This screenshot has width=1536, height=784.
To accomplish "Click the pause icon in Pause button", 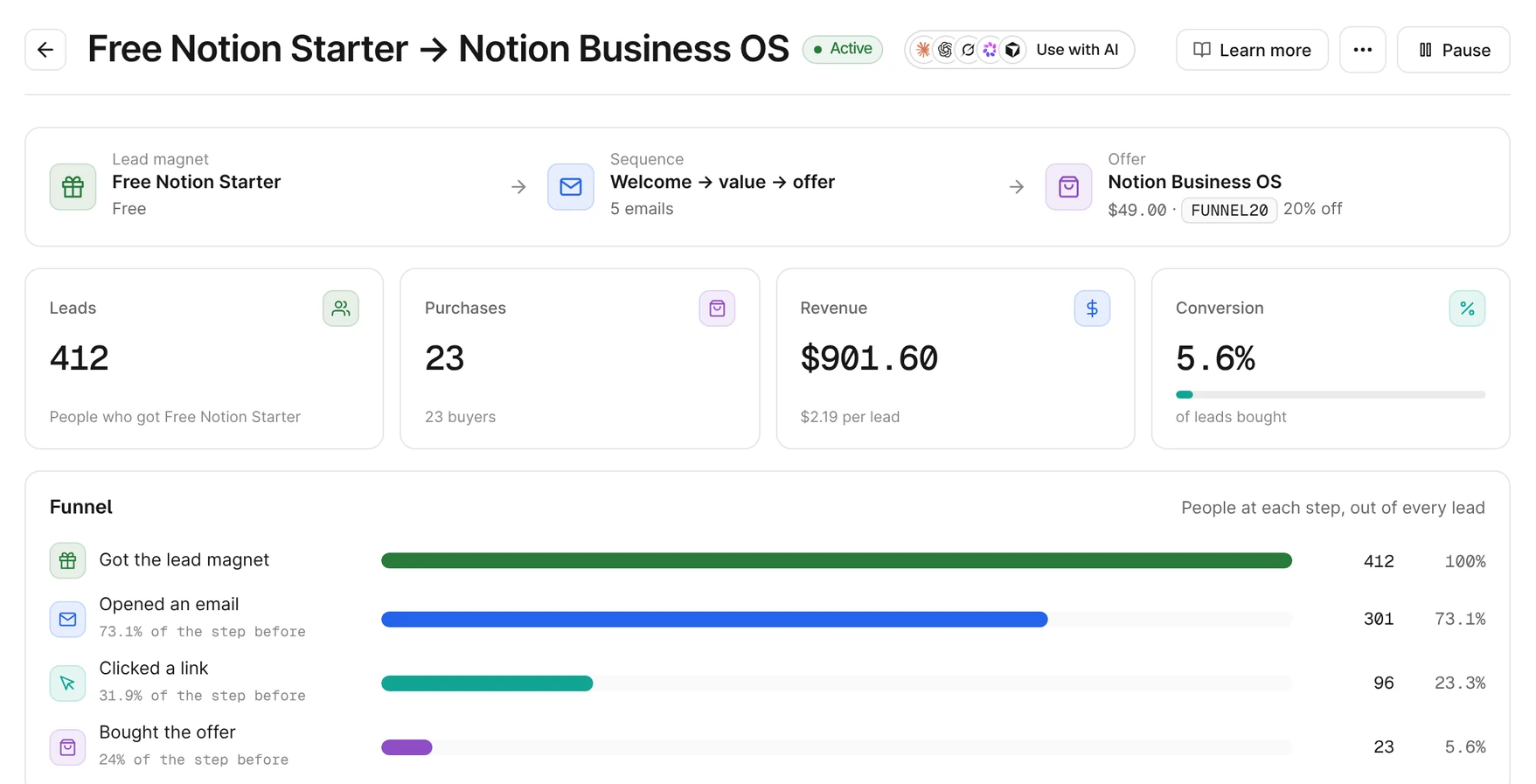I will pos(1425,50).
